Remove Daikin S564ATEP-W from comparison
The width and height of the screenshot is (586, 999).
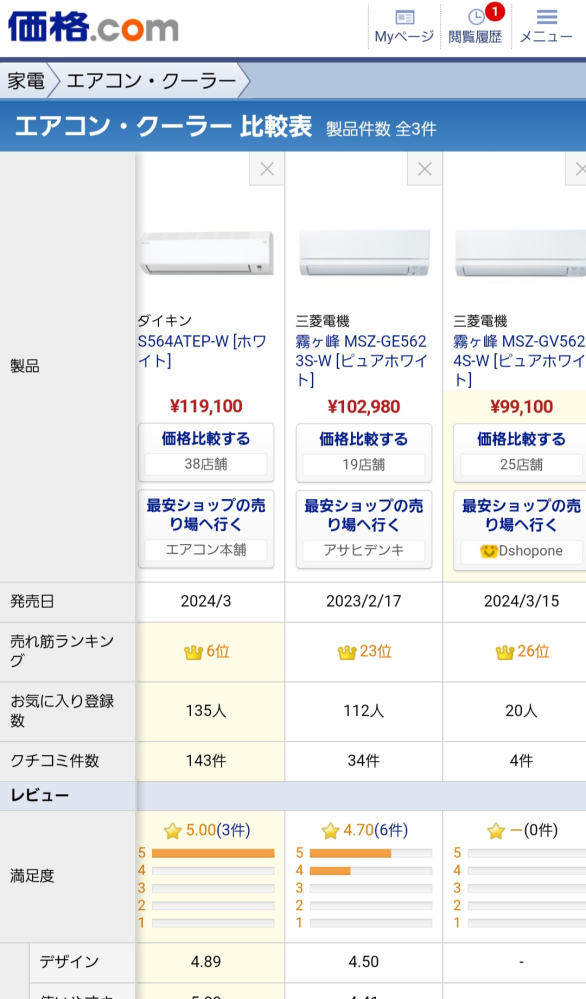coord(267,169)
